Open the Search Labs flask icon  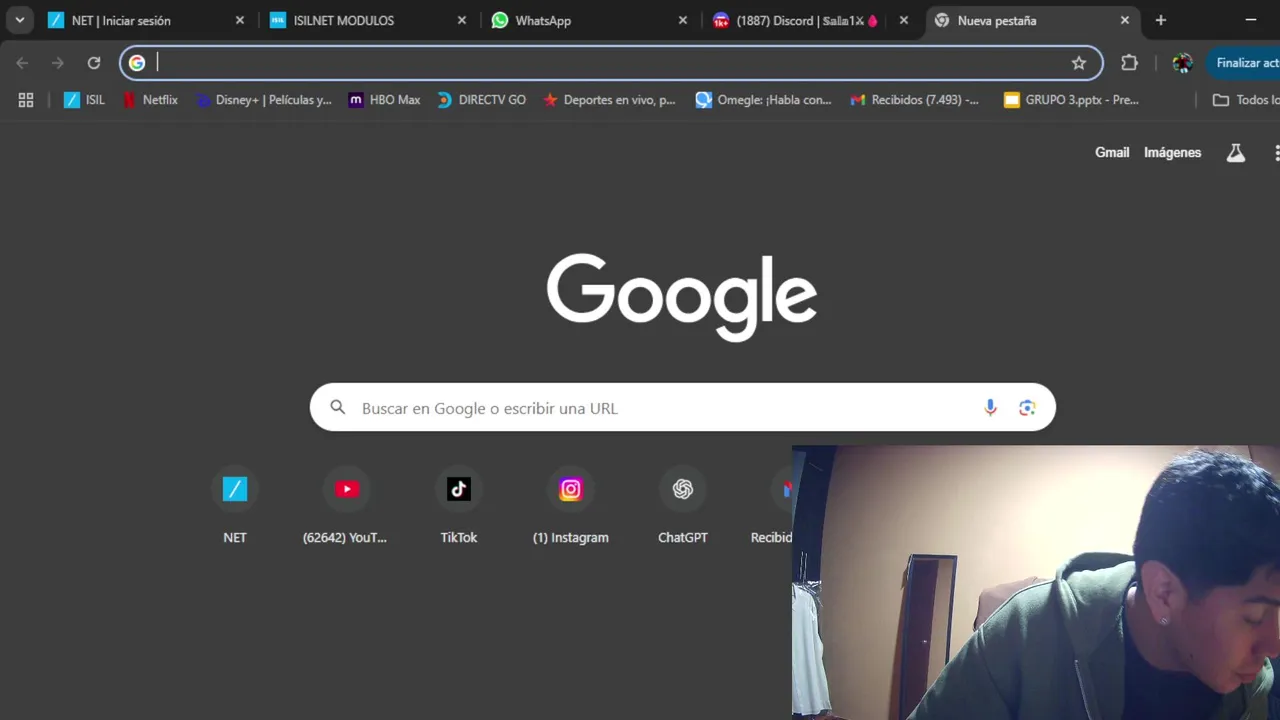coord(1236,153)
